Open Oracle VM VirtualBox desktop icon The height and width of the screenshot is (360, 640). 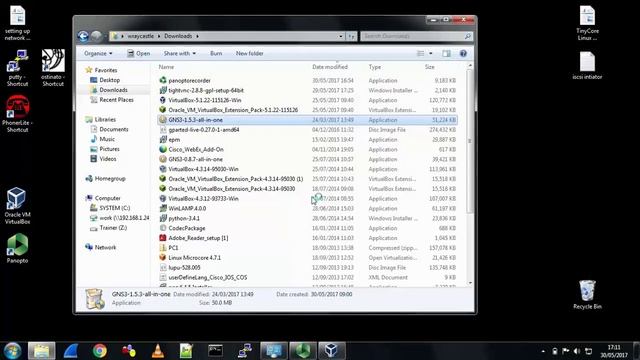pos(17,205)
